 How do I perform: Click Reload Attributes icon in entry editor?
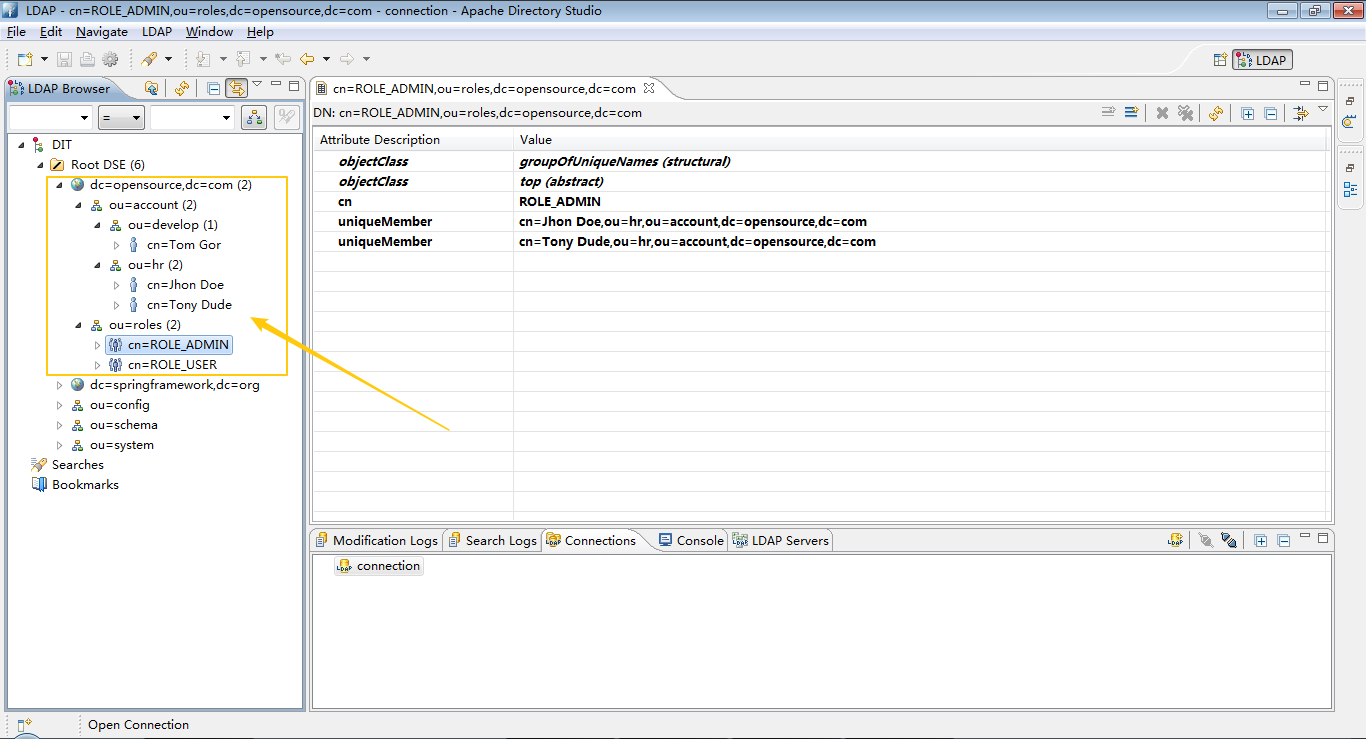point(1216,113)
